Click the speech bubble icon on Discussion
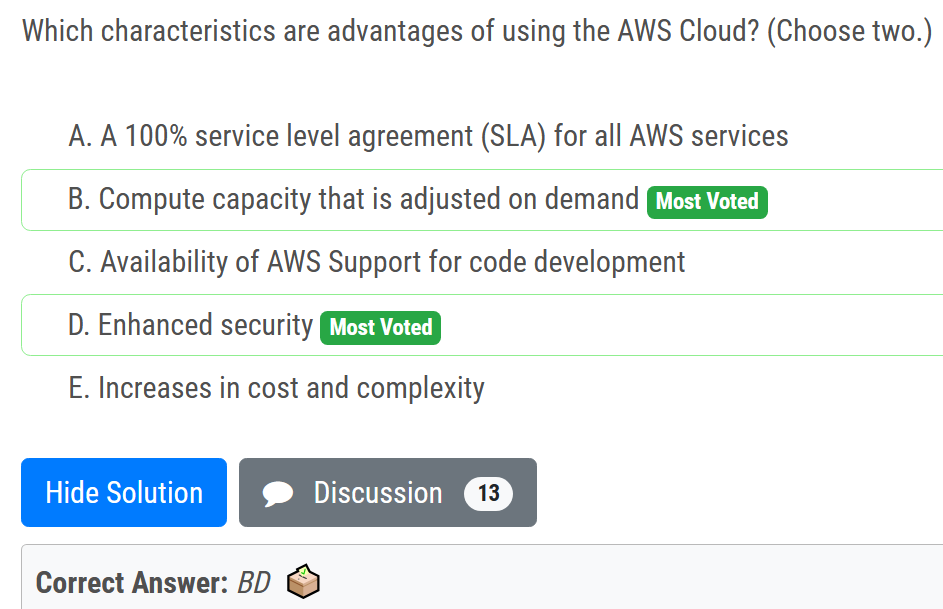943x609 pixels. point(278,493)
